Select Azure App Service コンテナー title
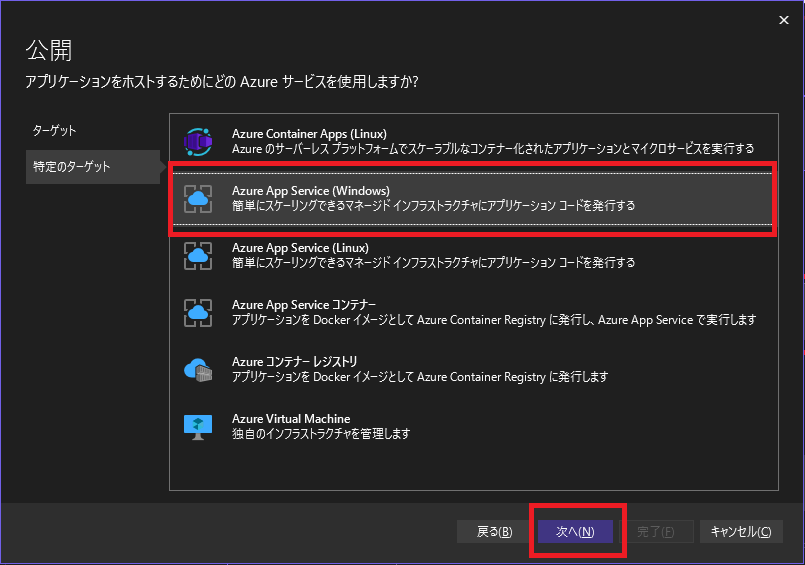 tap(304, 305)
